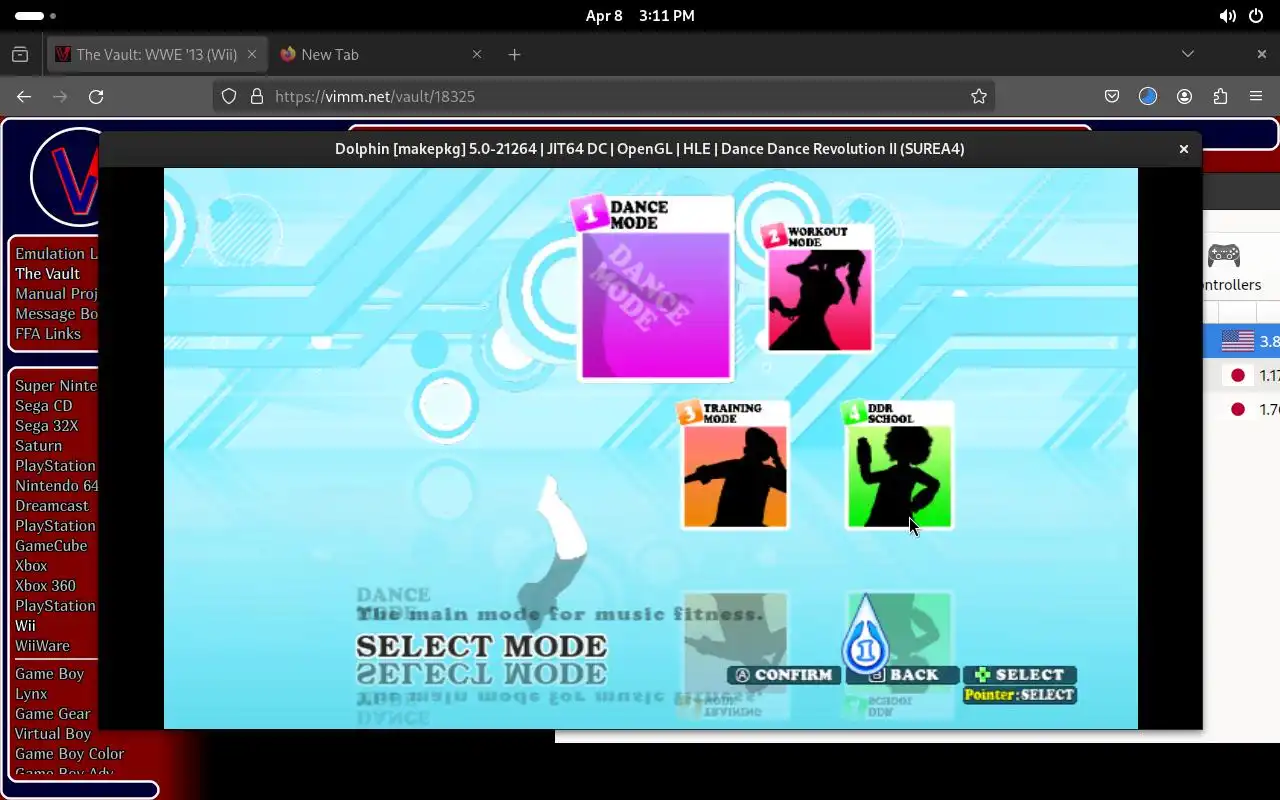
Task: Click the vimm.net URL address field
Action: [603, 96]
